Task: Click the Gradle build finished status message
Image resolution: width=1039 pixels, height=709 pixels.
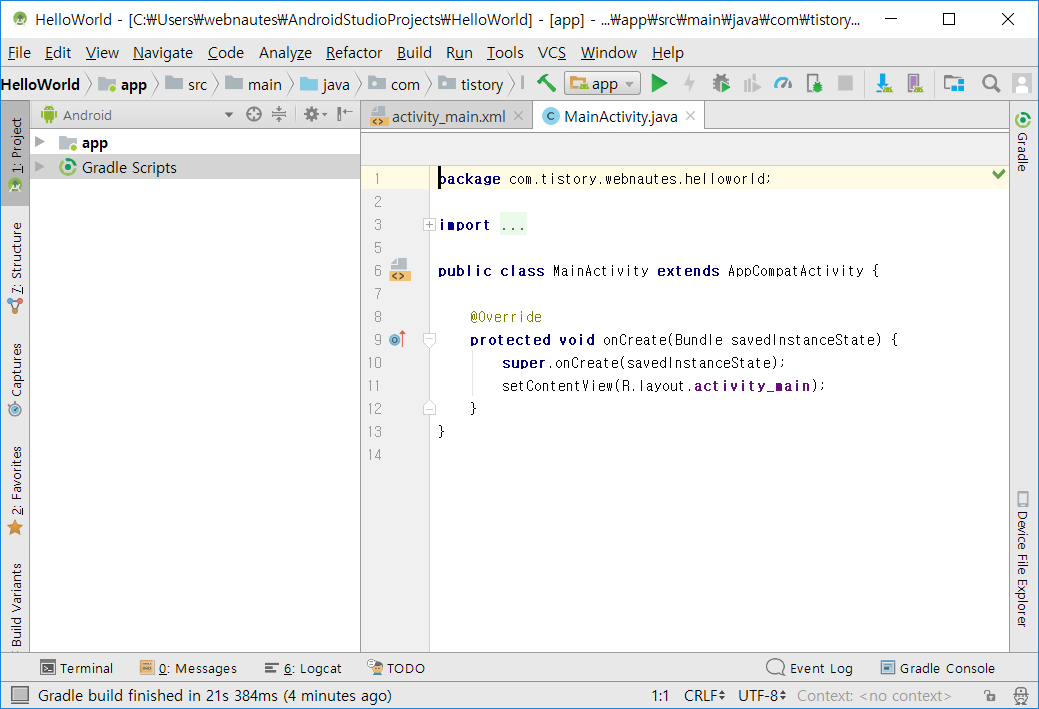Action: (x=215, y=696)
